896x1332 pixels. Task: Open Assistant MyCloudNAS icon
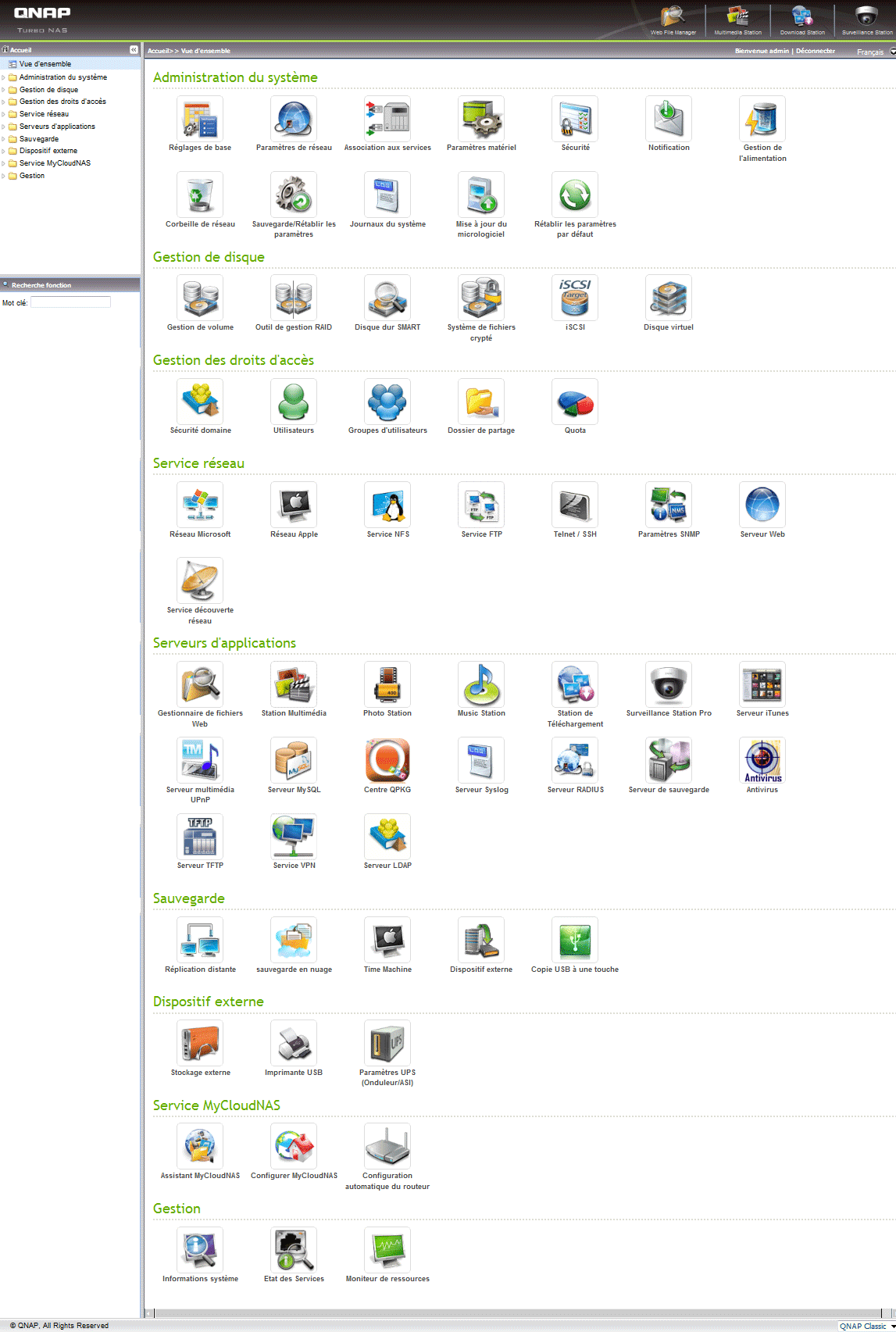click(x=200, y=1146)
